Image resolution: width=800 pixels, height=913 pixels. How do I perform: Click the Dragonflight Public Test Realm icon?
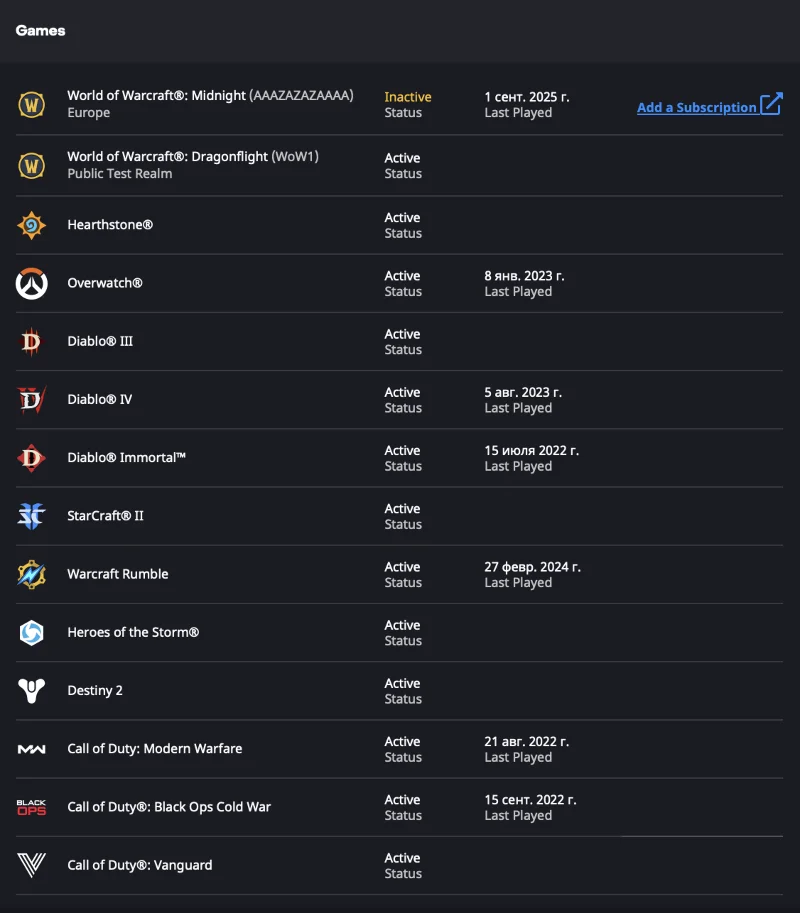(x=32, y=165)
